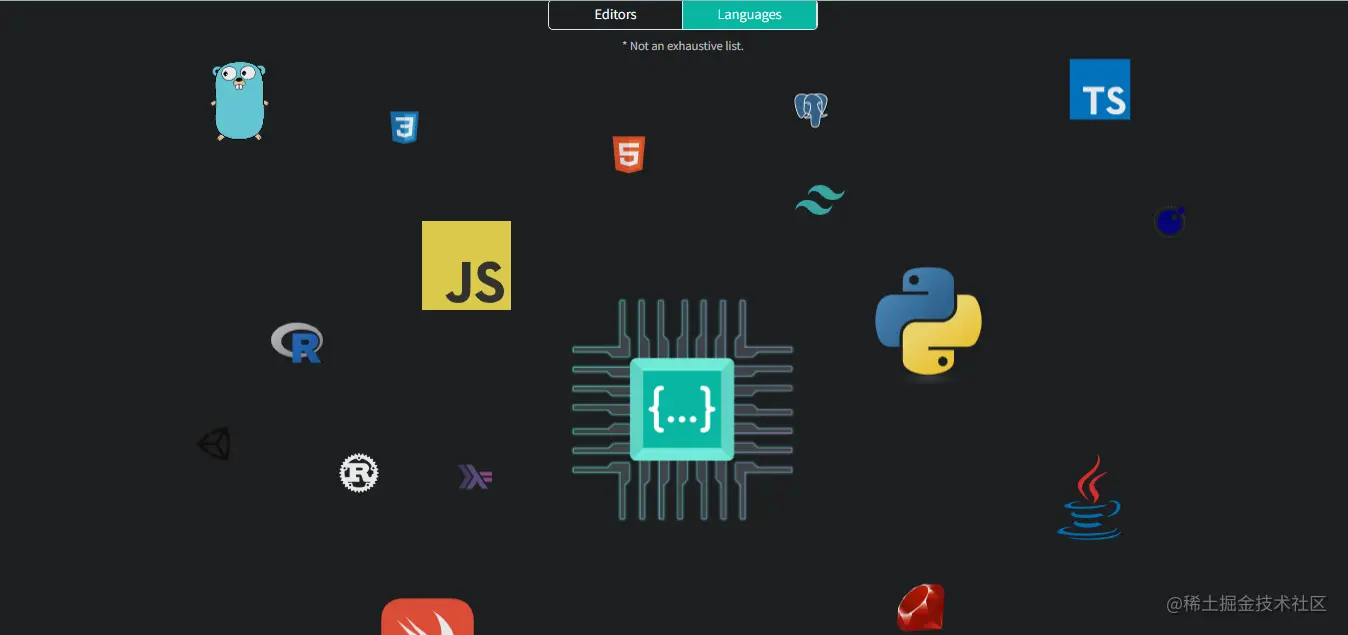
Task: Click the blue CSS3 shield logo
Action: 404,128
